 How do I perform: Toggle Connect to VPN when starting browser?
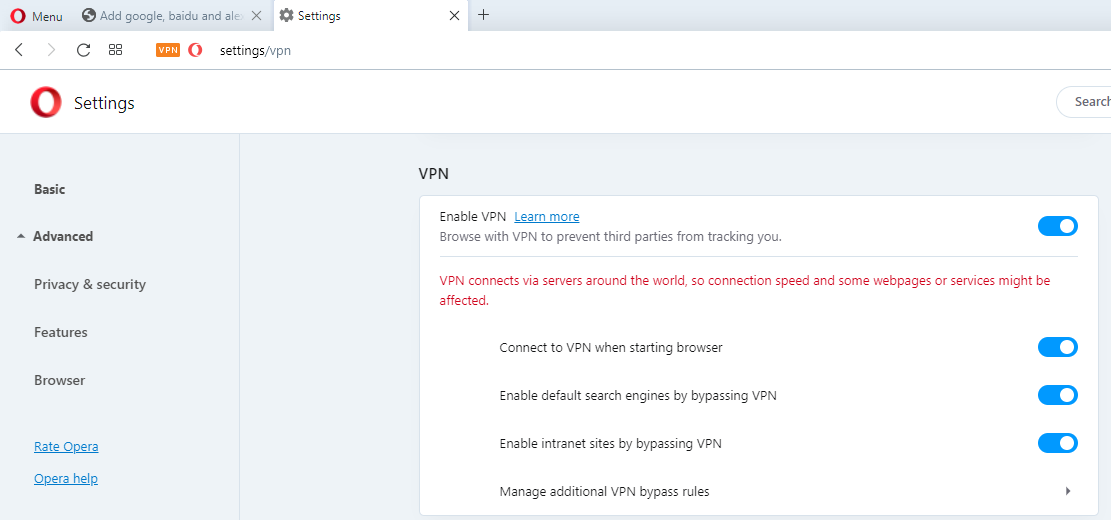[x=1057, y=347]
